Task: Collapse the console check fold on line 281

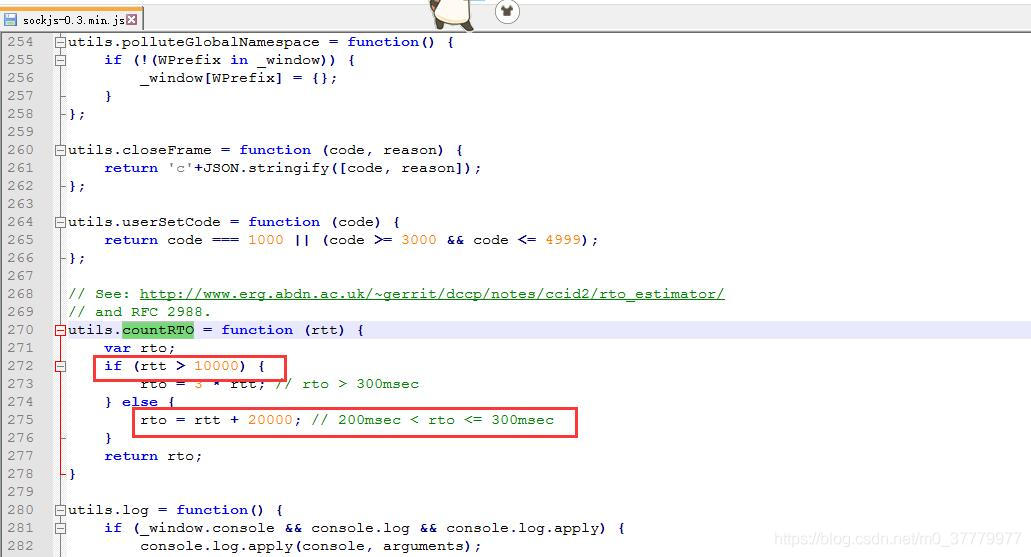Action: pyautogui.click(x=60, y=528)
